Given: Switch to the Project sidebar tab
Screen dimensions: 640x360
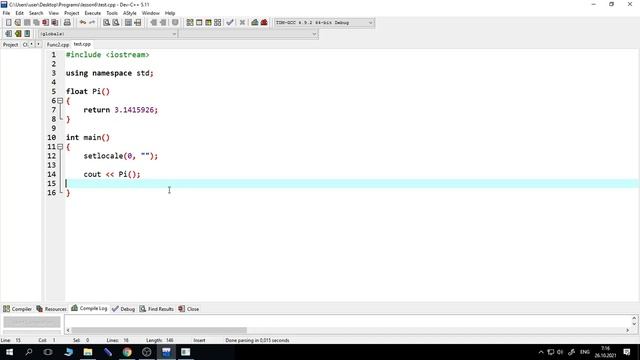Looking at the screenshot, I should (11, 44).
